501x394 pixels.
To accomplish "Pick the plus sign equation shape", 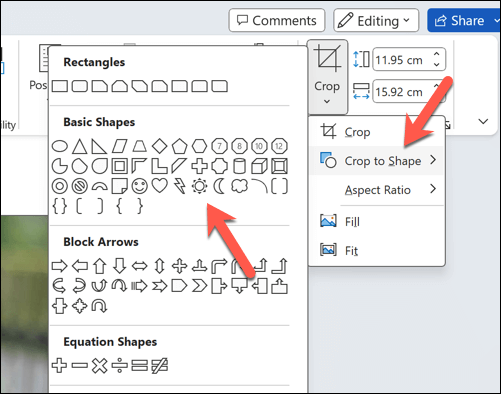I will (59, 366).
